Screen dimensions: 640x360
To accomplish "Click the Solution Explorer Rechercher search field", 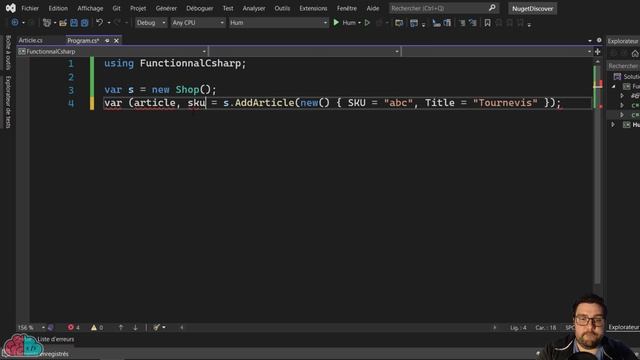I will tap(623, 66).
